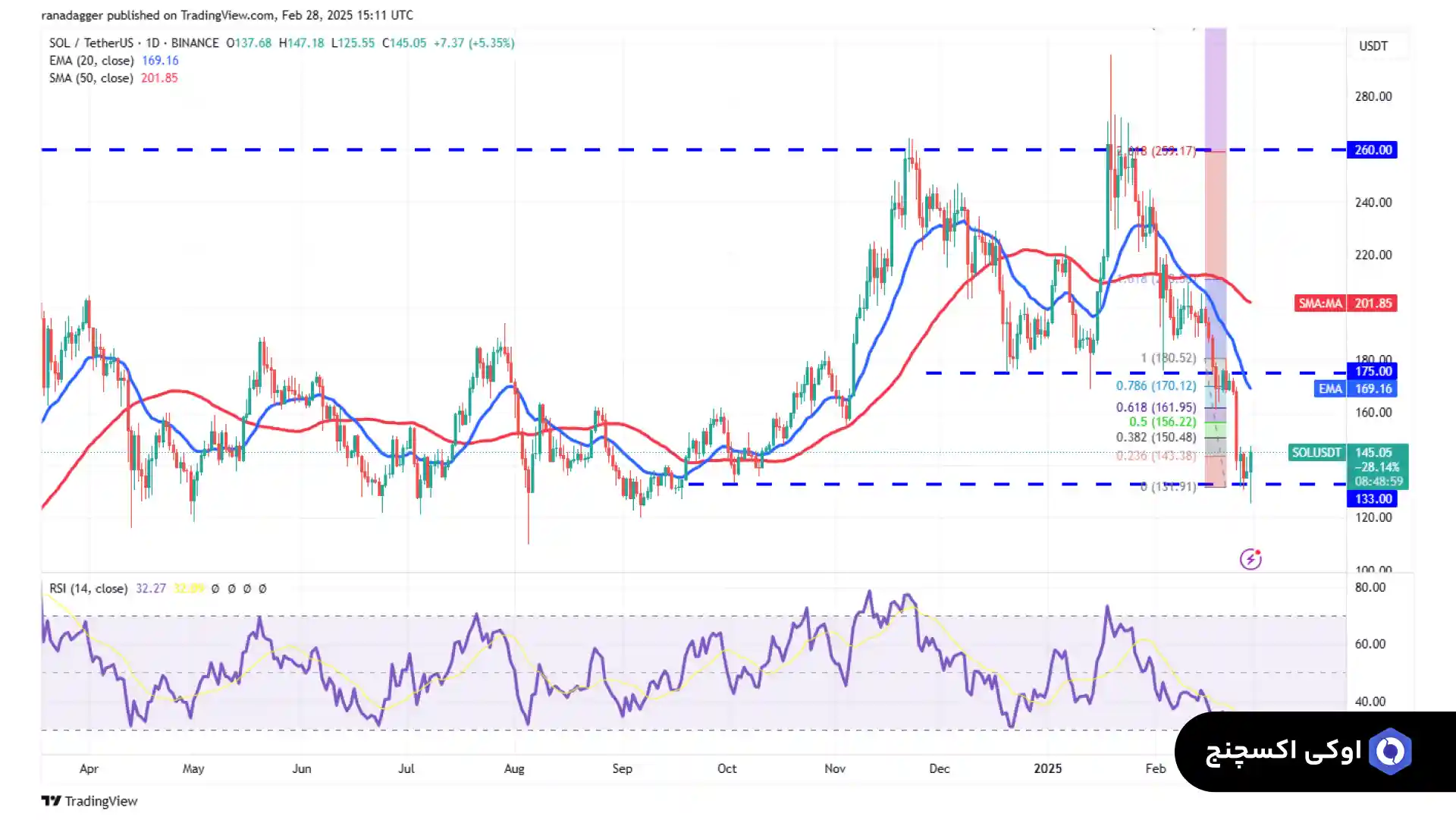Click the 0.5 (156.22) Fibonacci label

[x=1163, y=422]
